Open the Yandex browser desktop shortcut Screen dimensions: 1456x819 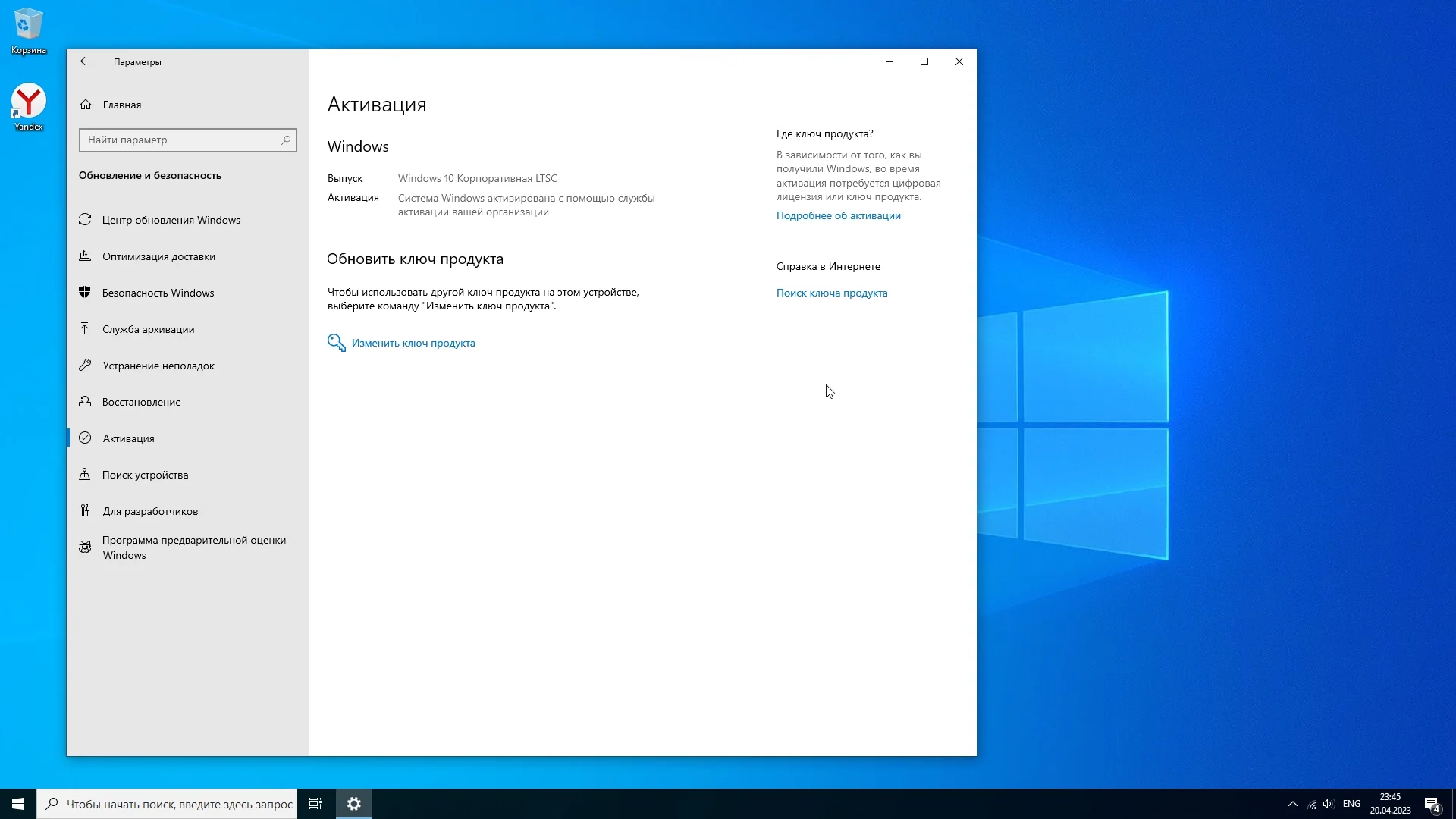pyautogui.click(x=29, y=107)
